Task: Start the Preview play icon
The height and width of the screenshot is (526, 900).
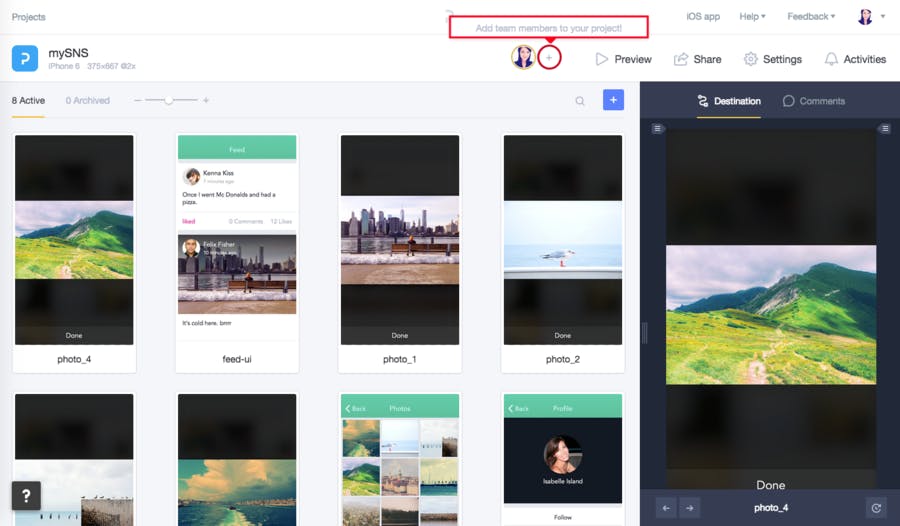Action: (601, 59)
